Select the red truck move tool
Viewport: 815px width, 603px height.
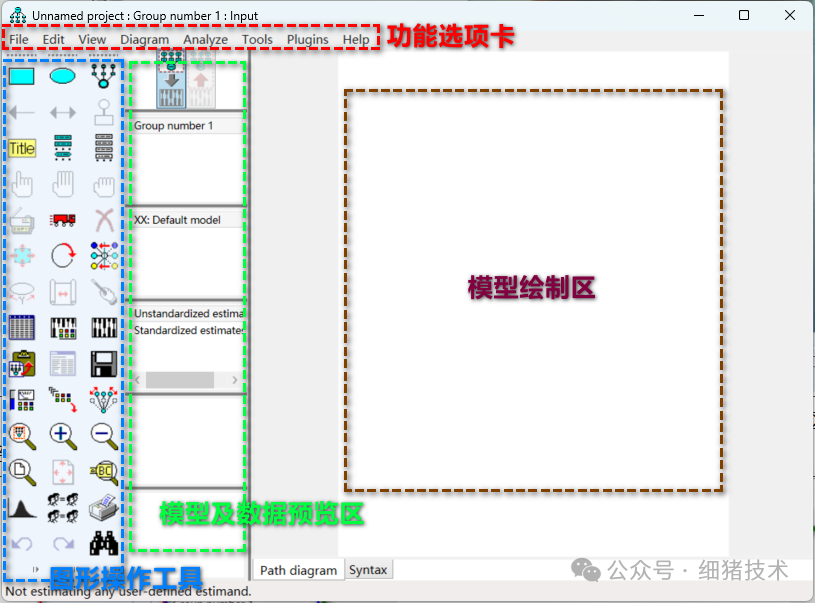[62, 220]
